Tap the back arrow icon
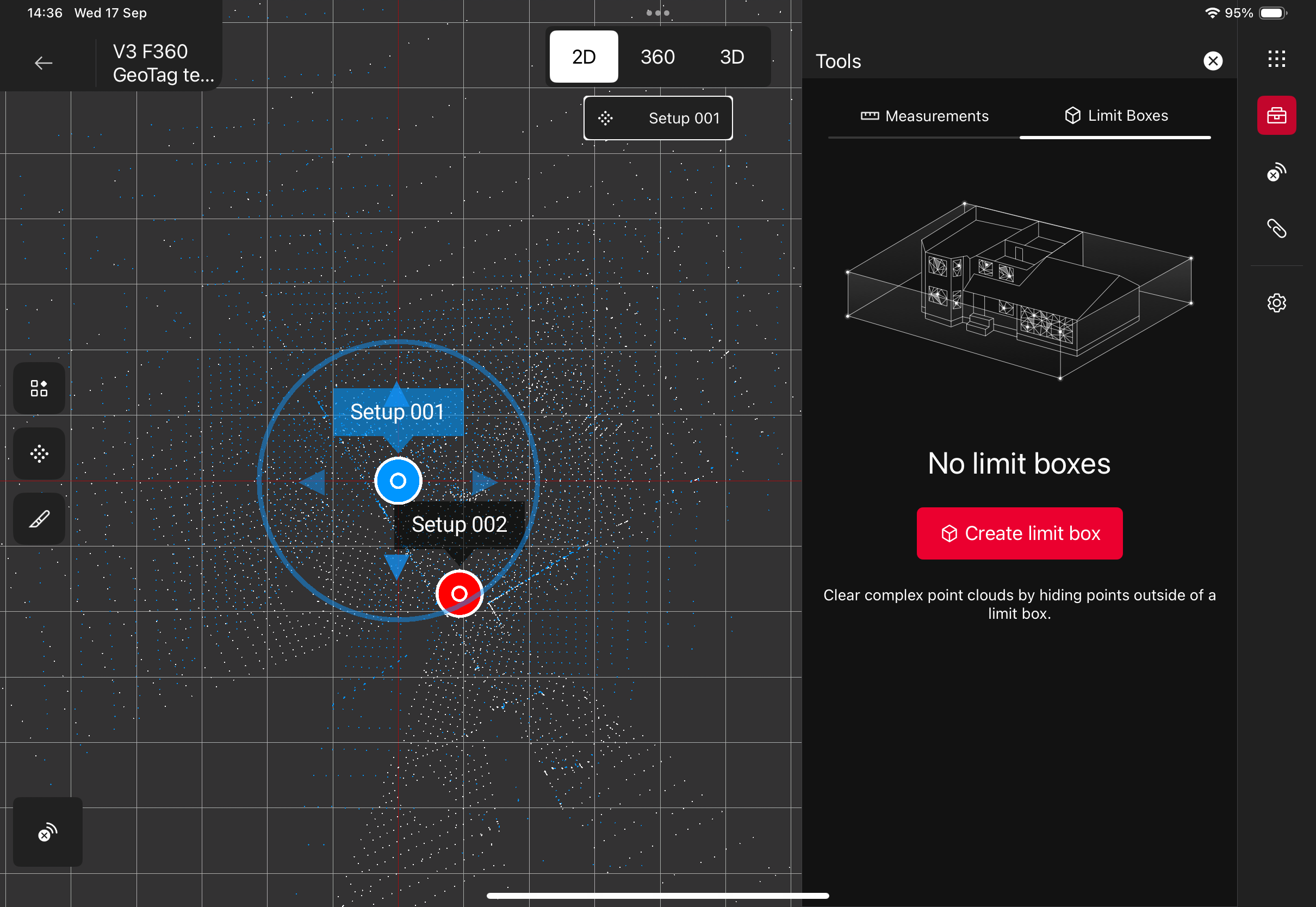This screenshot has height=907, width=1316. 43,63
